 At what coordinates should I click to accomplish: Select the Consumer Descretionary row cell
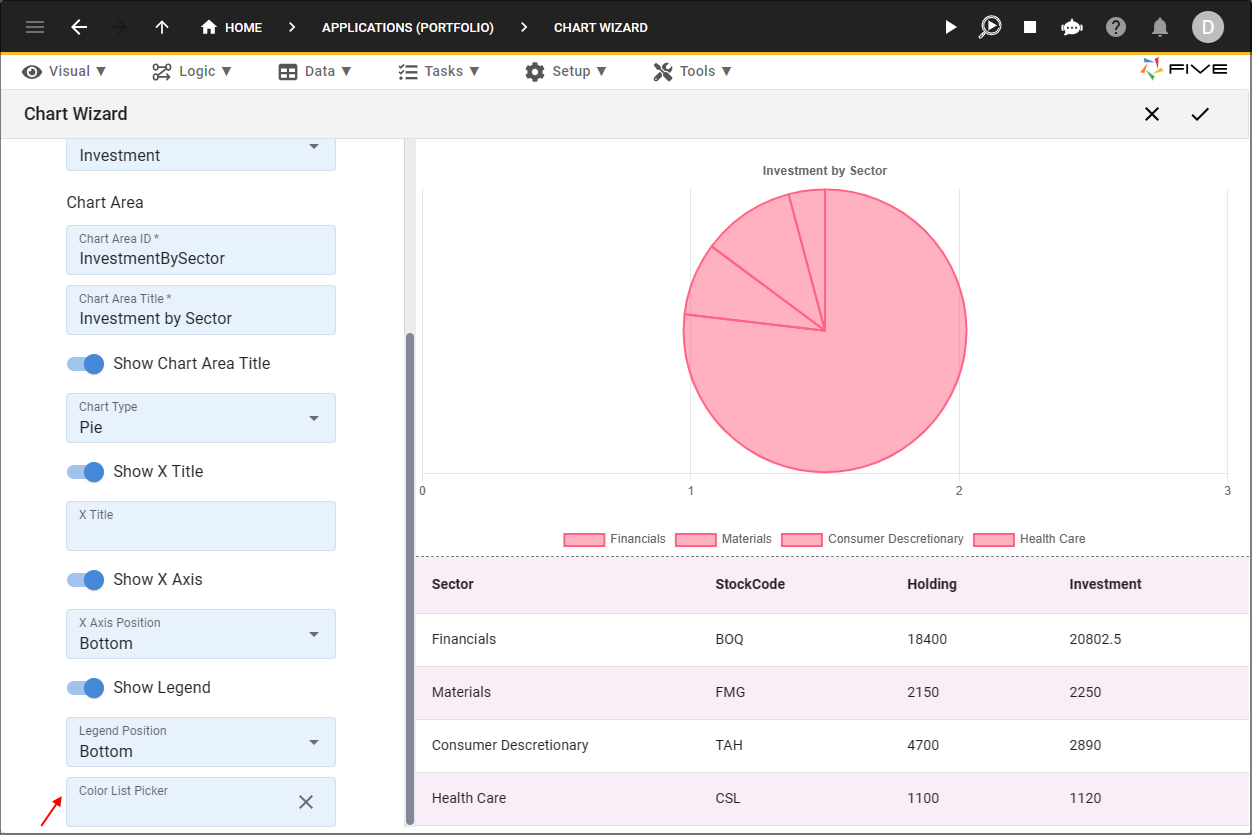pyautogui.click(x=510, y=746)
